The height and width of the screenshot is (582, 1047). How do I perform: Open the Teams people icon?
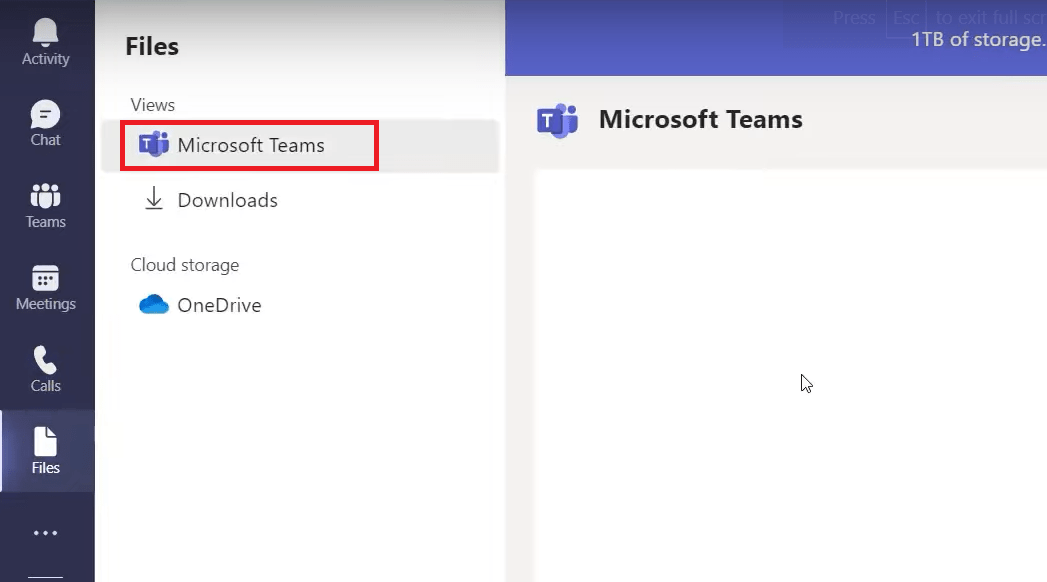click(45, 196)
